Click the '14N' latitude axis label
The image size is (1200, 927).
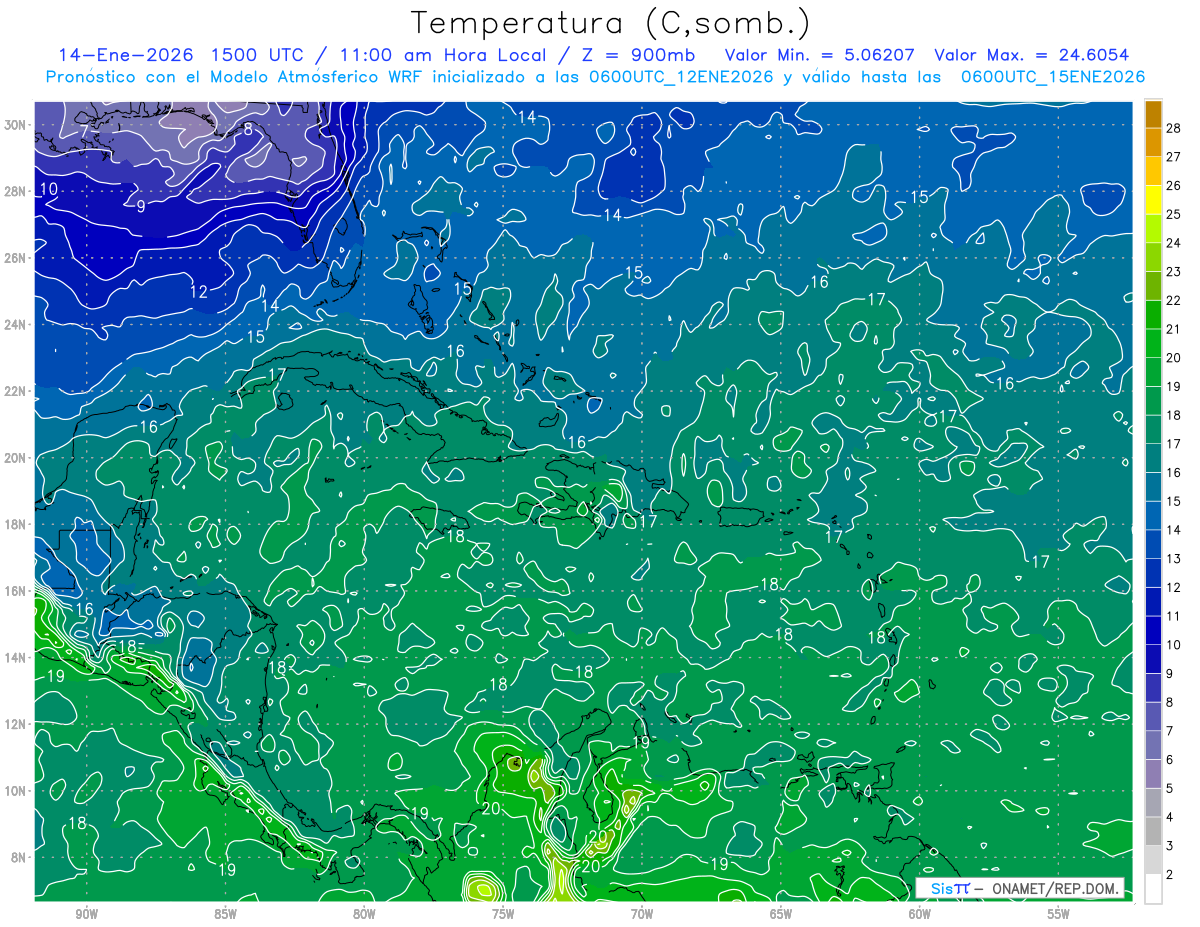(15, 657)
